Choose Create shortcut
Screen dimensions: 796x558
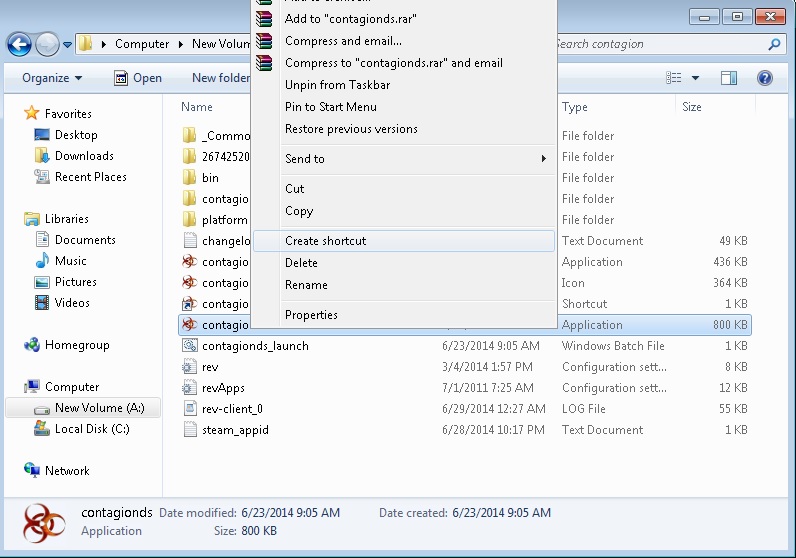click(x=404, y=241)
